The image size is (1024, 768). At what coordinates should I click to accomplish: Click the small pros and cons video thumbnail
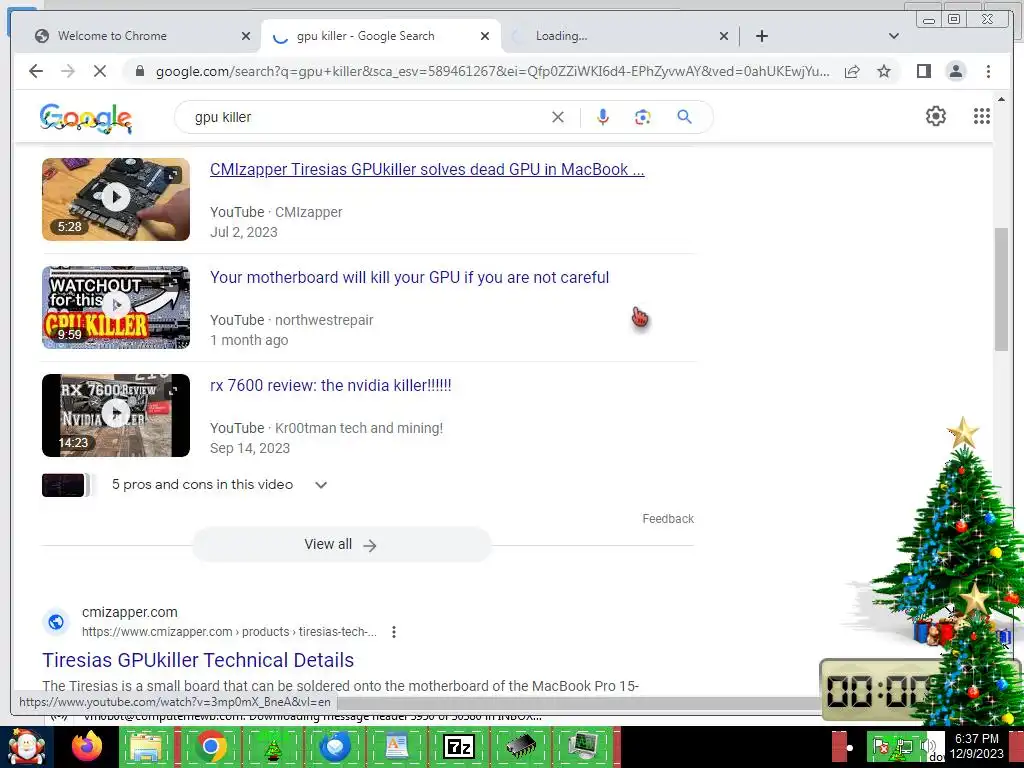coord(63,485)
